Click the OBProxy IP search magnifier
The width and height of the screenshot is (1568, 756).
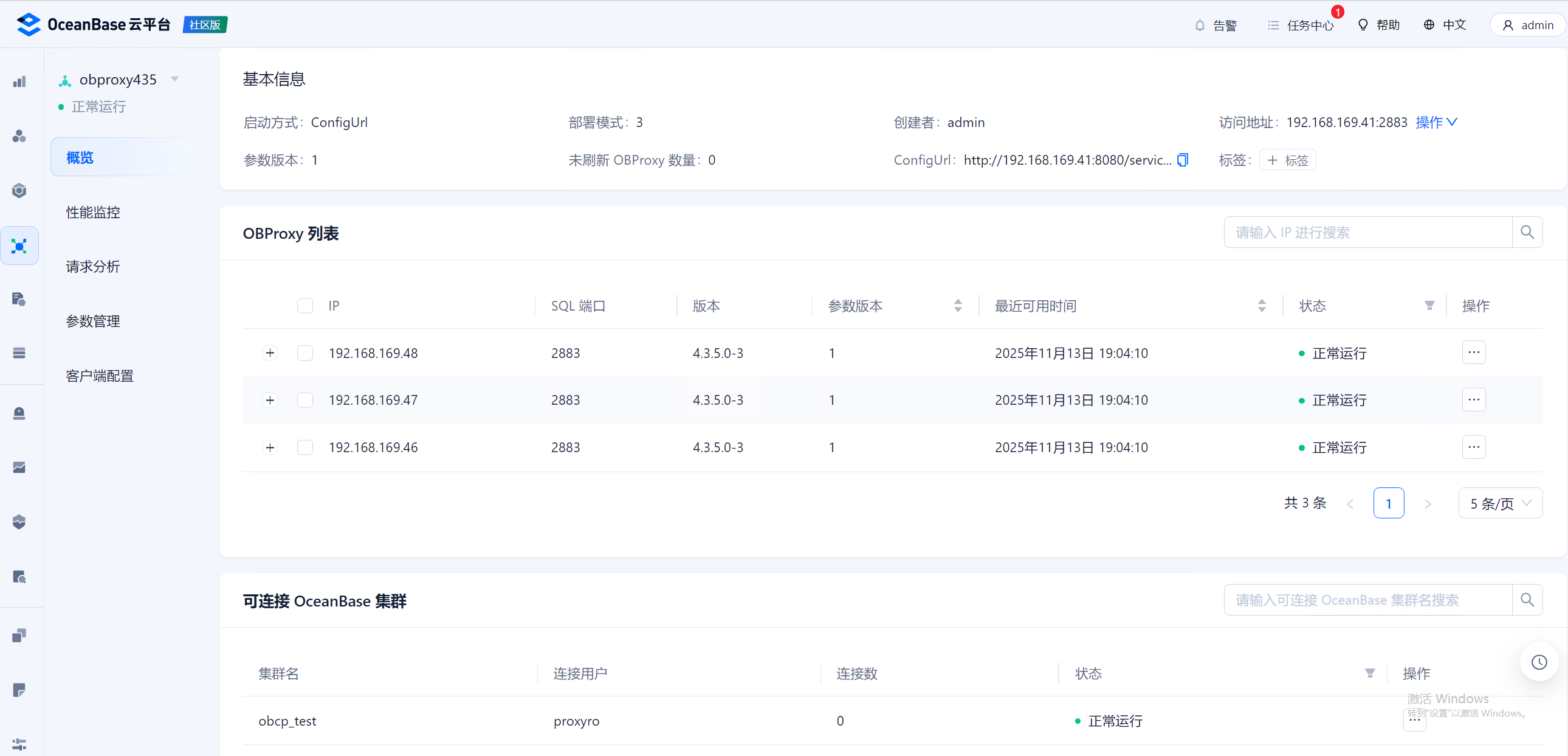[1527, 232]
